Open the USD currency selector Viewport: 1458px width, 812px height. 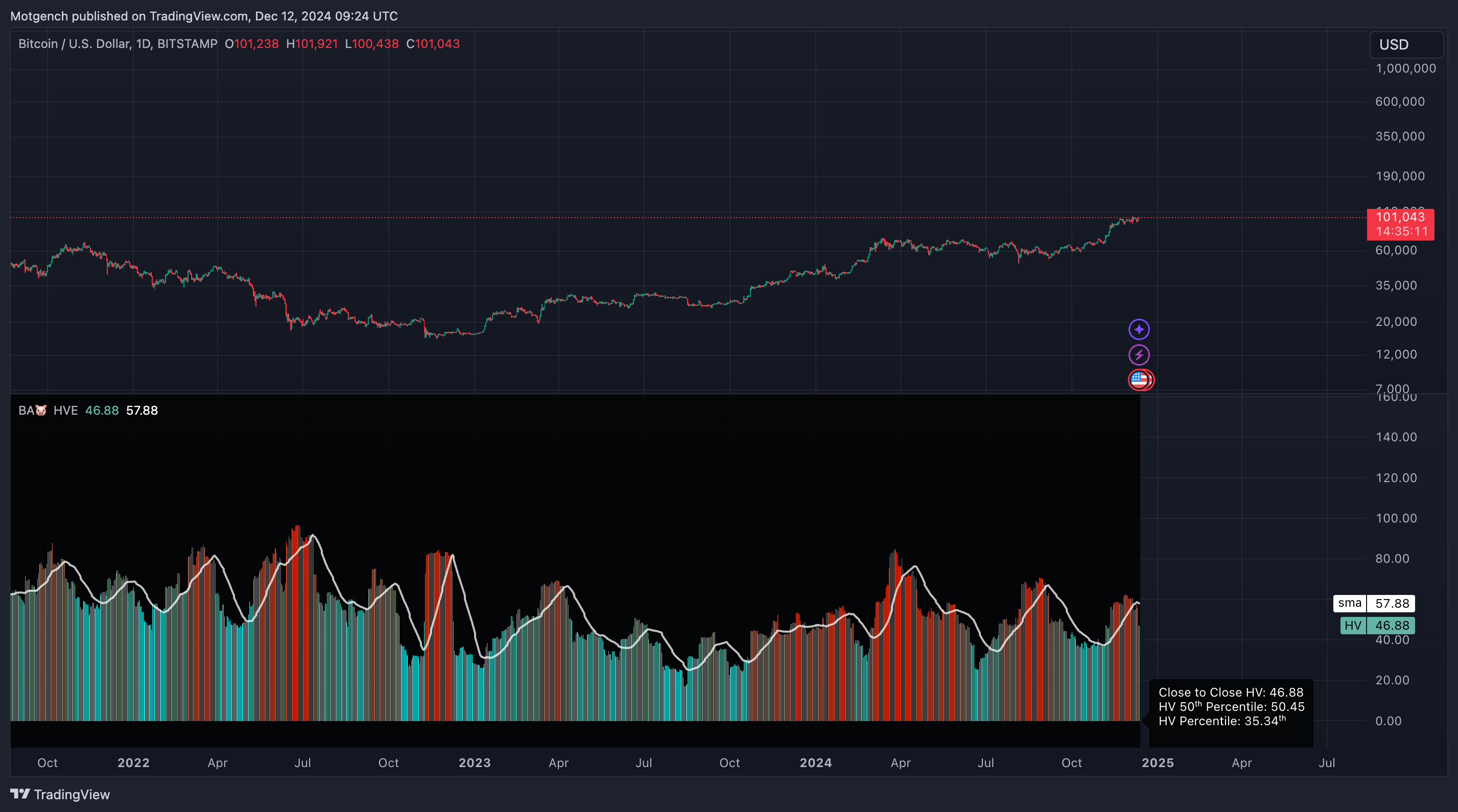pos(1406,45)
